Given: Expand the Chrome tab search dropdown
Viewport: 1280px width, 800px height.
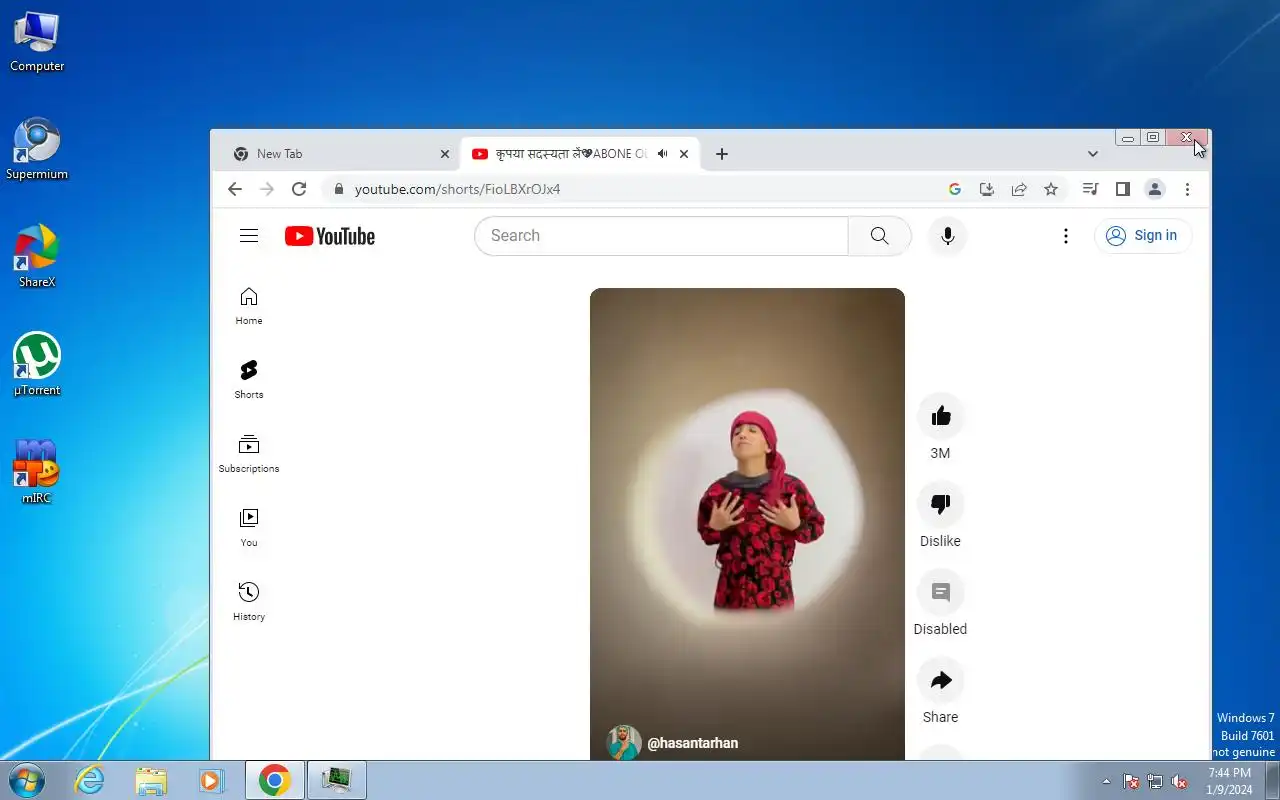Looking at the screenshot, I should click(1093, 154).
